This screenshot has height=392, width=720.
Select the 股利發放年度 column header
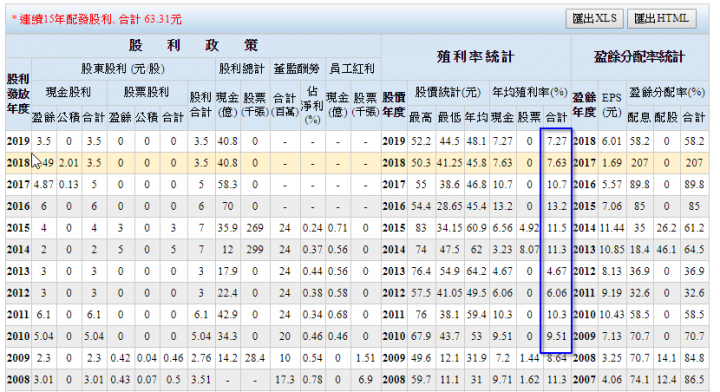[x=18, y=94]
